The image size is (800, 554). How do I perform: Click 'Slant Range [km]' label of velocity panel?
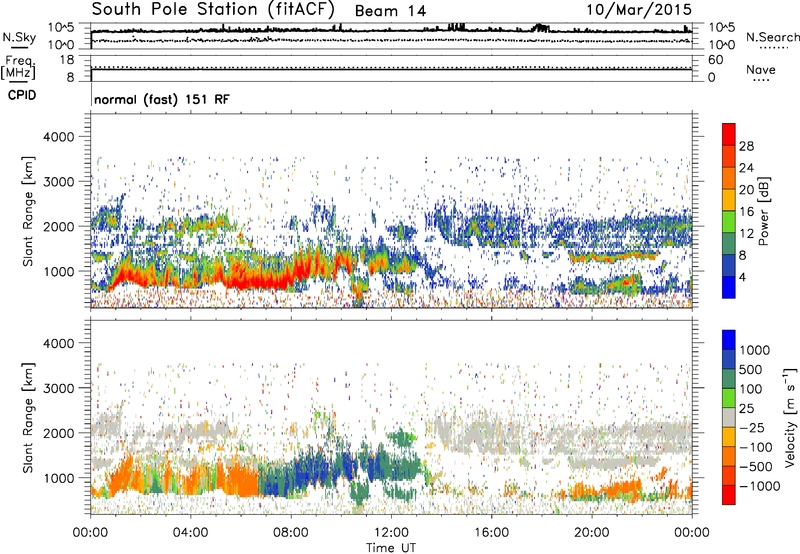pos(28,418)
